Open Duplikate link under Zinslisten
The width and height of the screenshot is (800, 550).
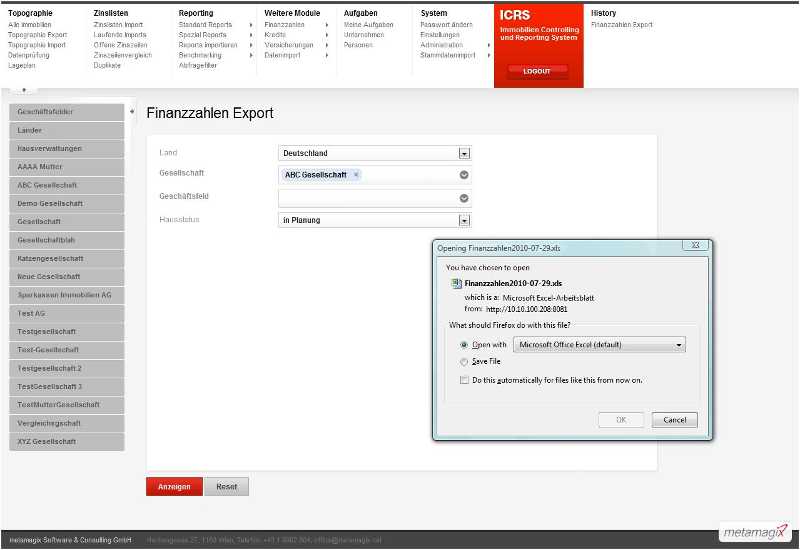pyautogui.click(x=107, y=65)
